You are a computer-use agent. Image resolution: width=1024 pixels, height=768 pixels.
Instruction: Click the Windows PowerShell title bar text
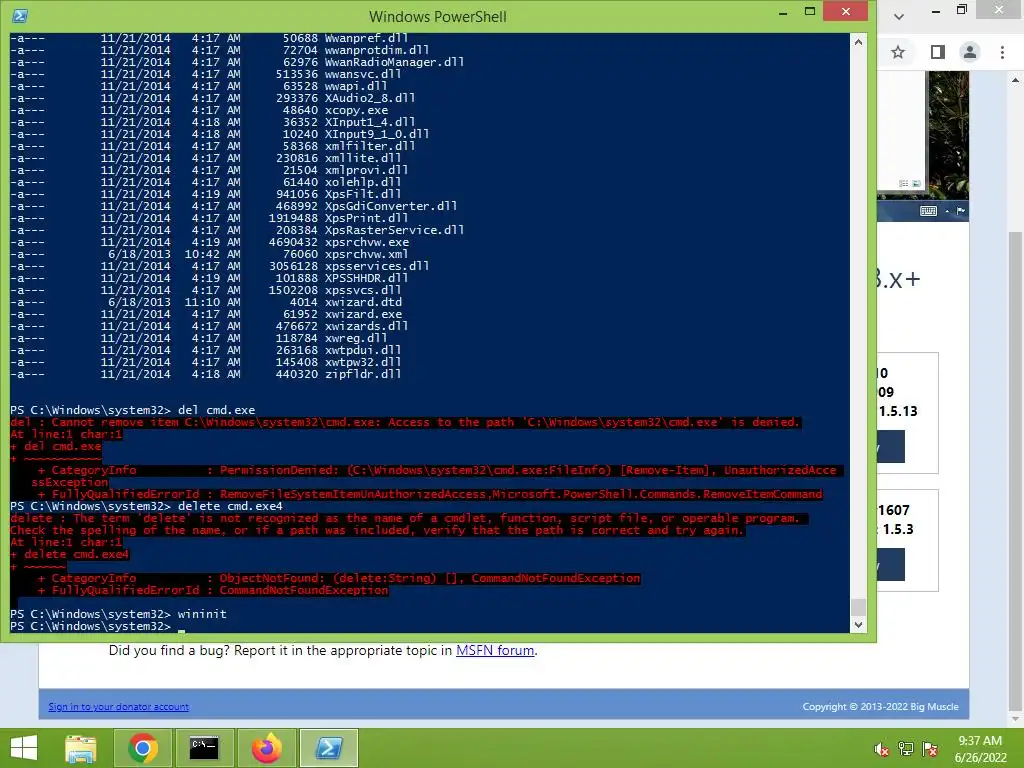coord(438,16)
